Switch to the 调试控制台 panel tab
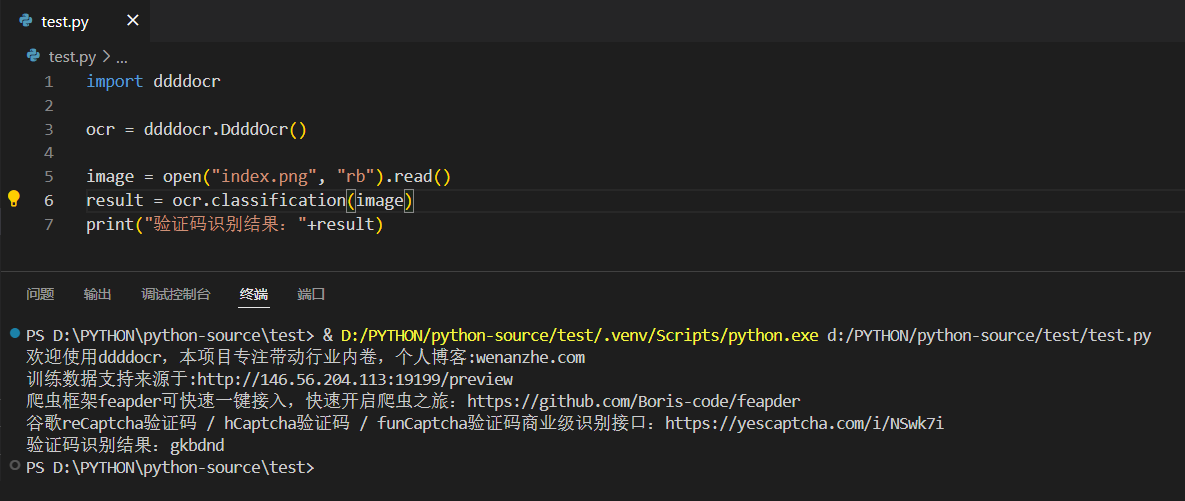 pos(176,294)
